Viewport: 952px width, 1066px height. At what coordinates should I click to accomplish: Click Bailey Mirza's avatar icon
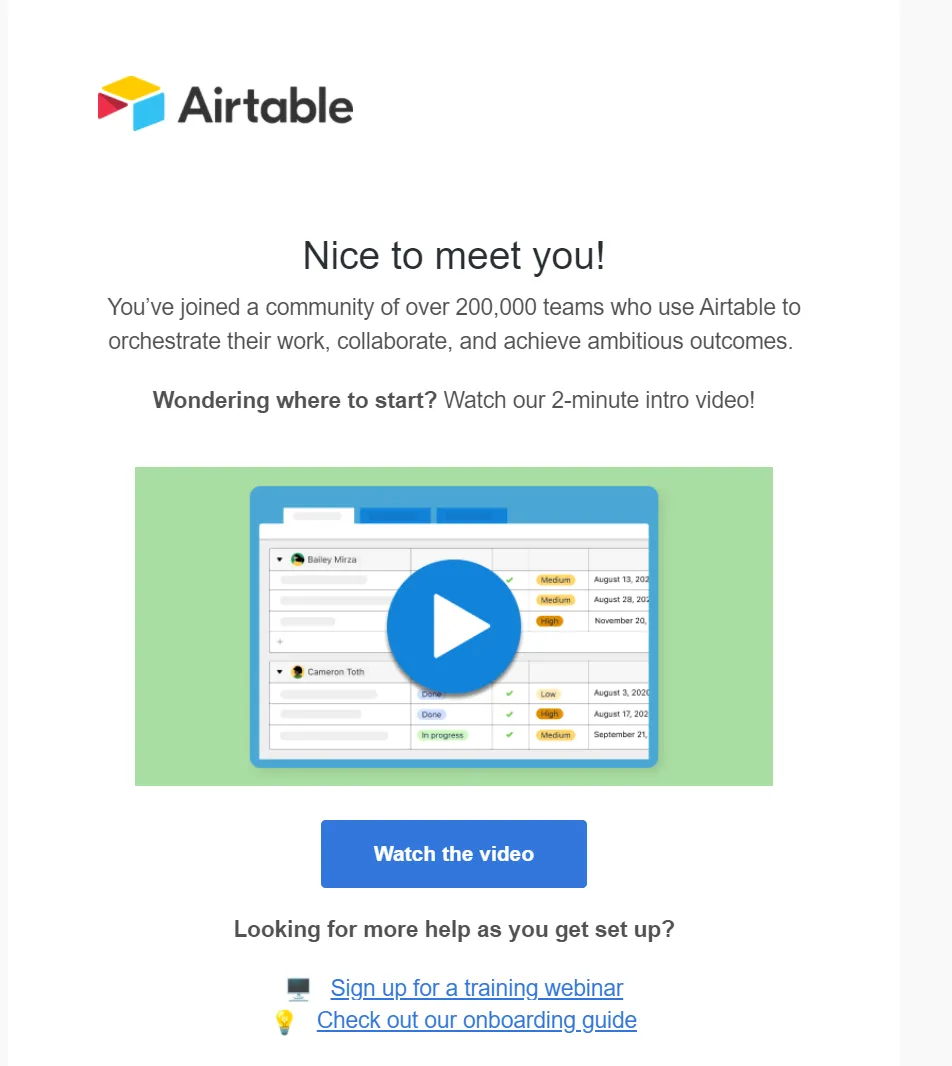tap(297, 559)
